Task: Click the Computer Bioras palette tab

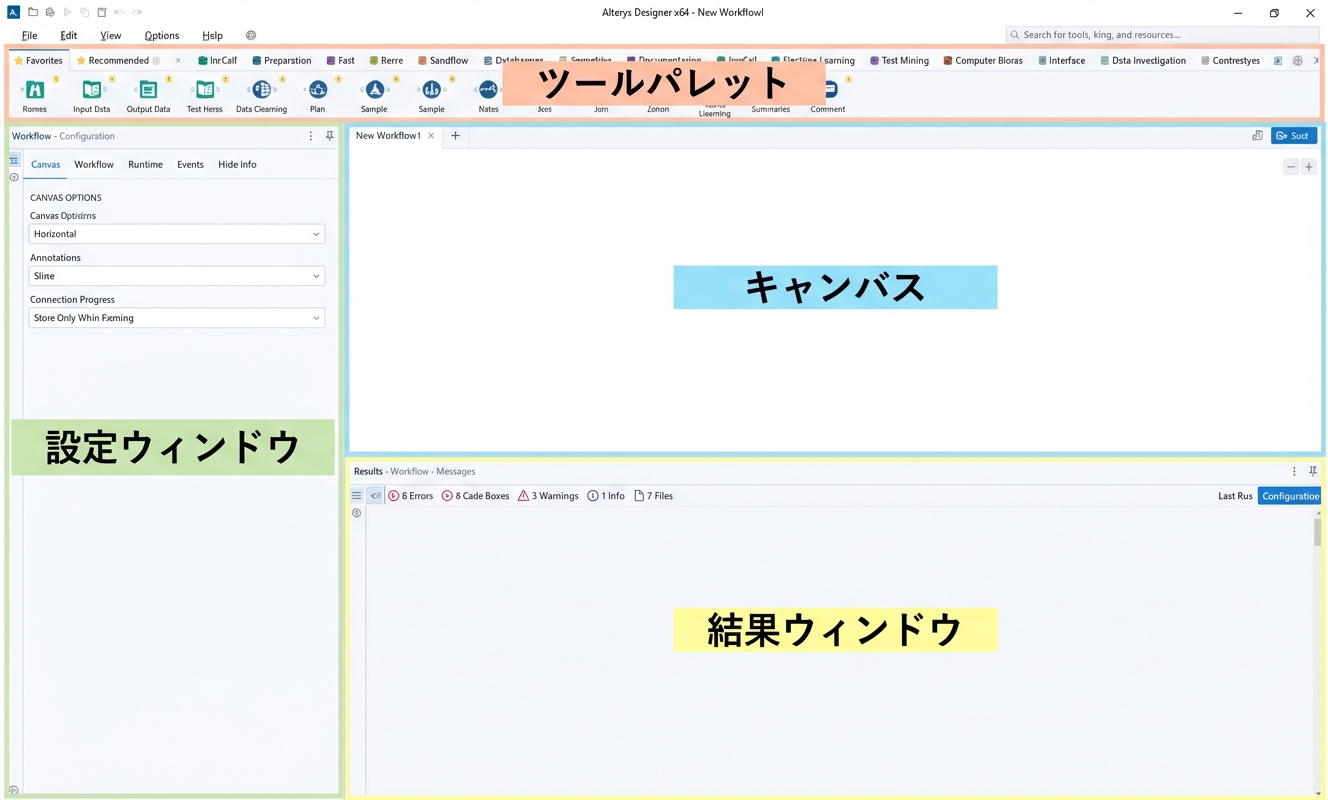Action: [x=983, y=60]
